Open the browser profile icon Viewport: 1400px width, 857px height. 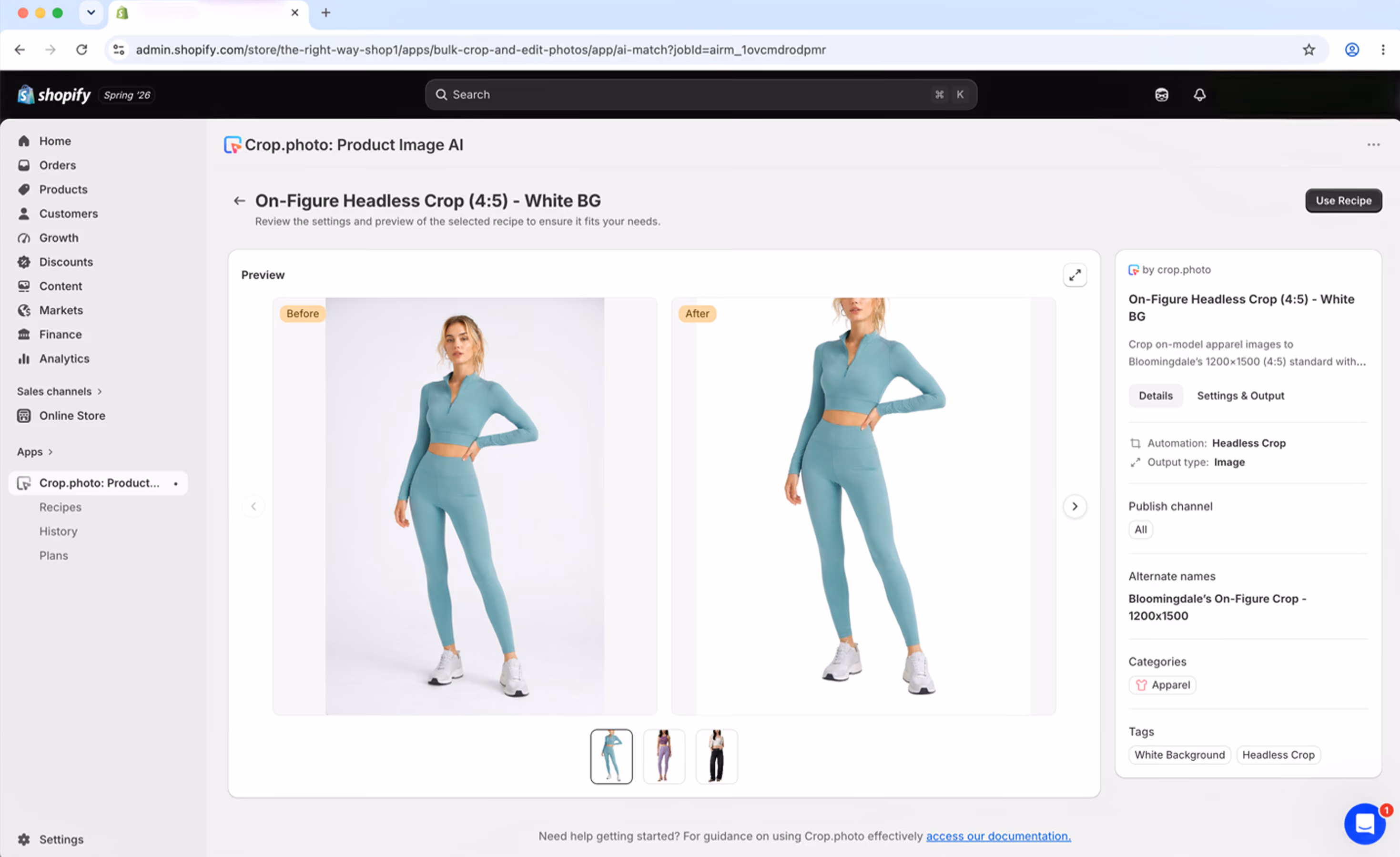[1352, 50]
